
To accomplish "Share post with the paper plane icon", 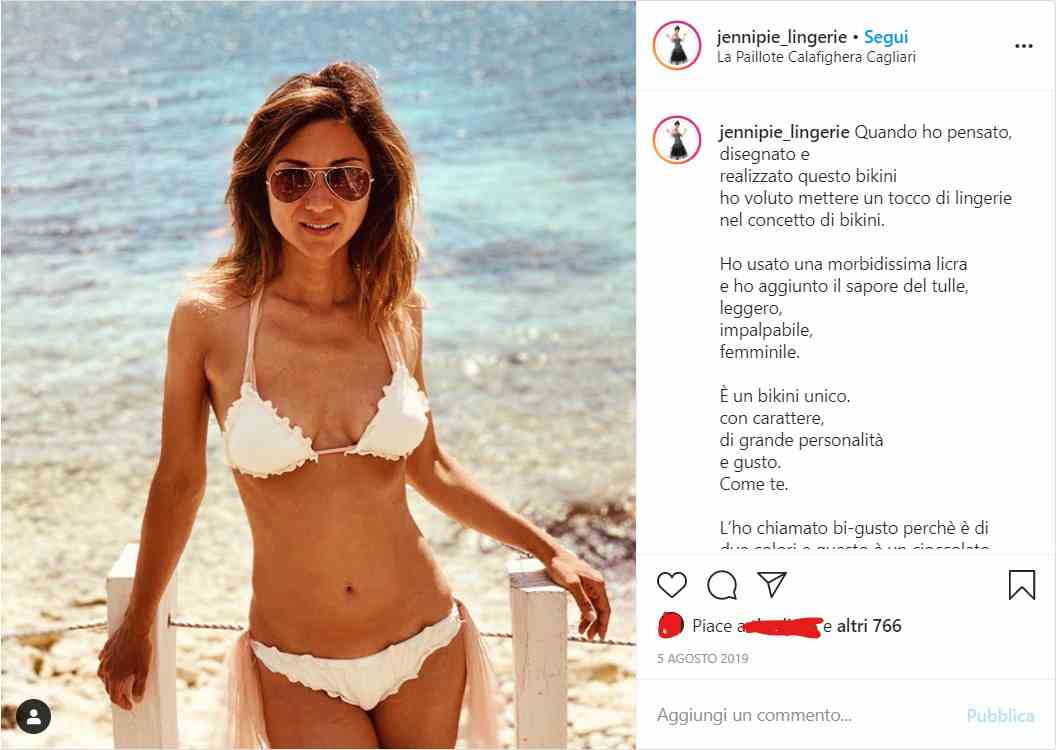I will [772, 584].
